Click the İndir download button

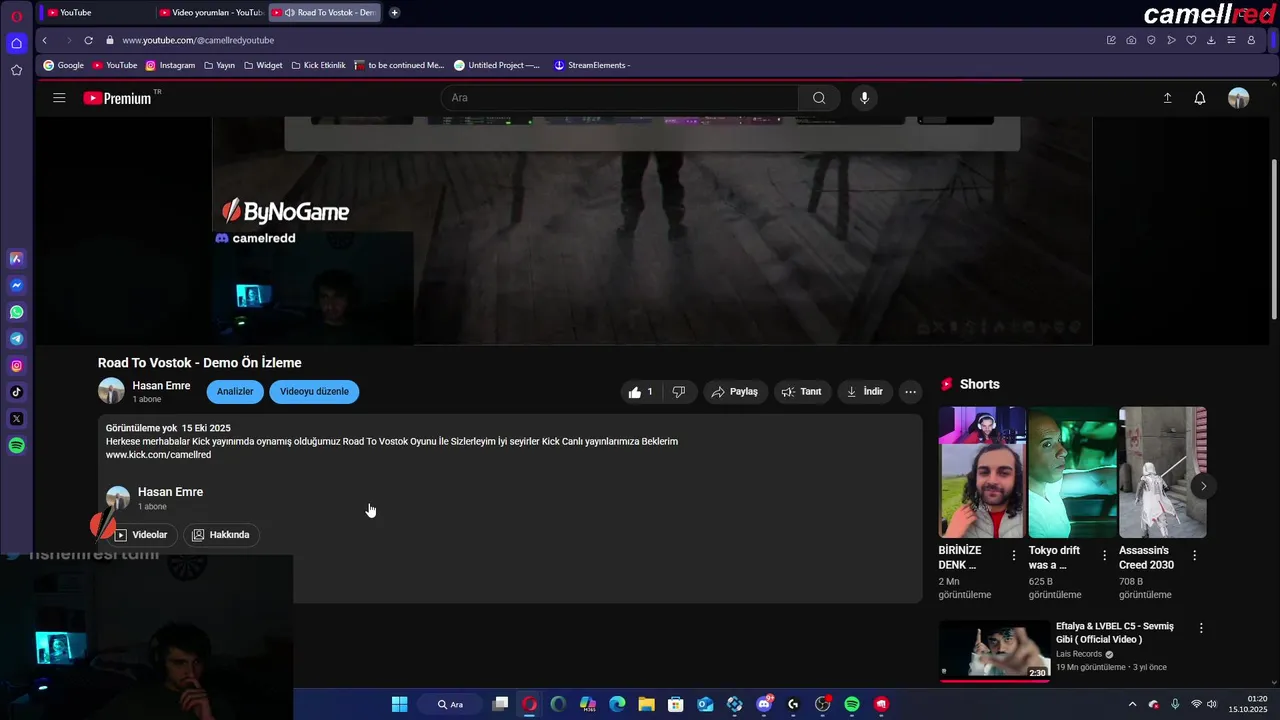864,392
